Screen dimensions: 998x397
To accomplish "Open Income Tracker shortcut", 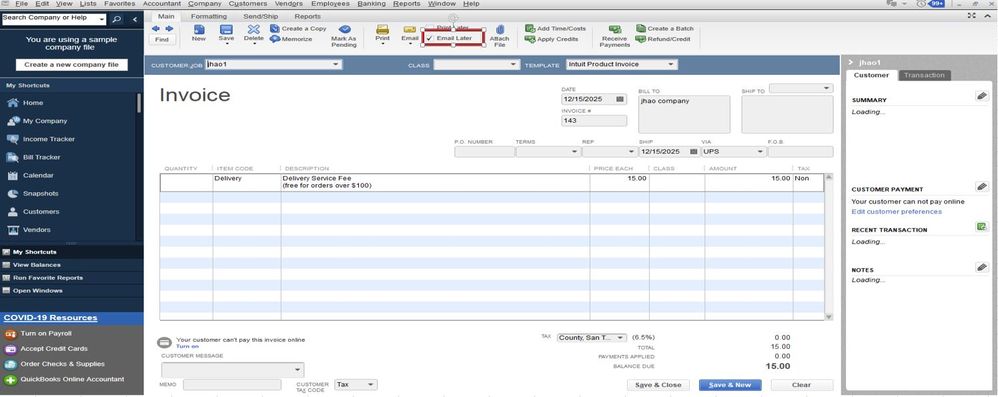I will click(48, 139).
